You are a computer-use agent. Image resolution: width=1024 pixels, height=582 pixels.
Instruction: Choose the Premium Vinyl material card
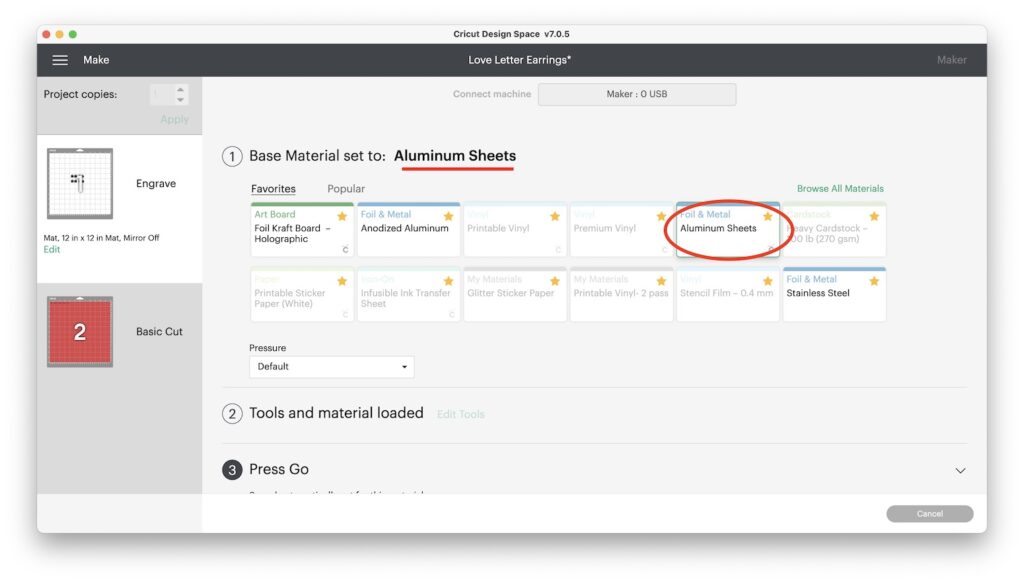(621, 230)
